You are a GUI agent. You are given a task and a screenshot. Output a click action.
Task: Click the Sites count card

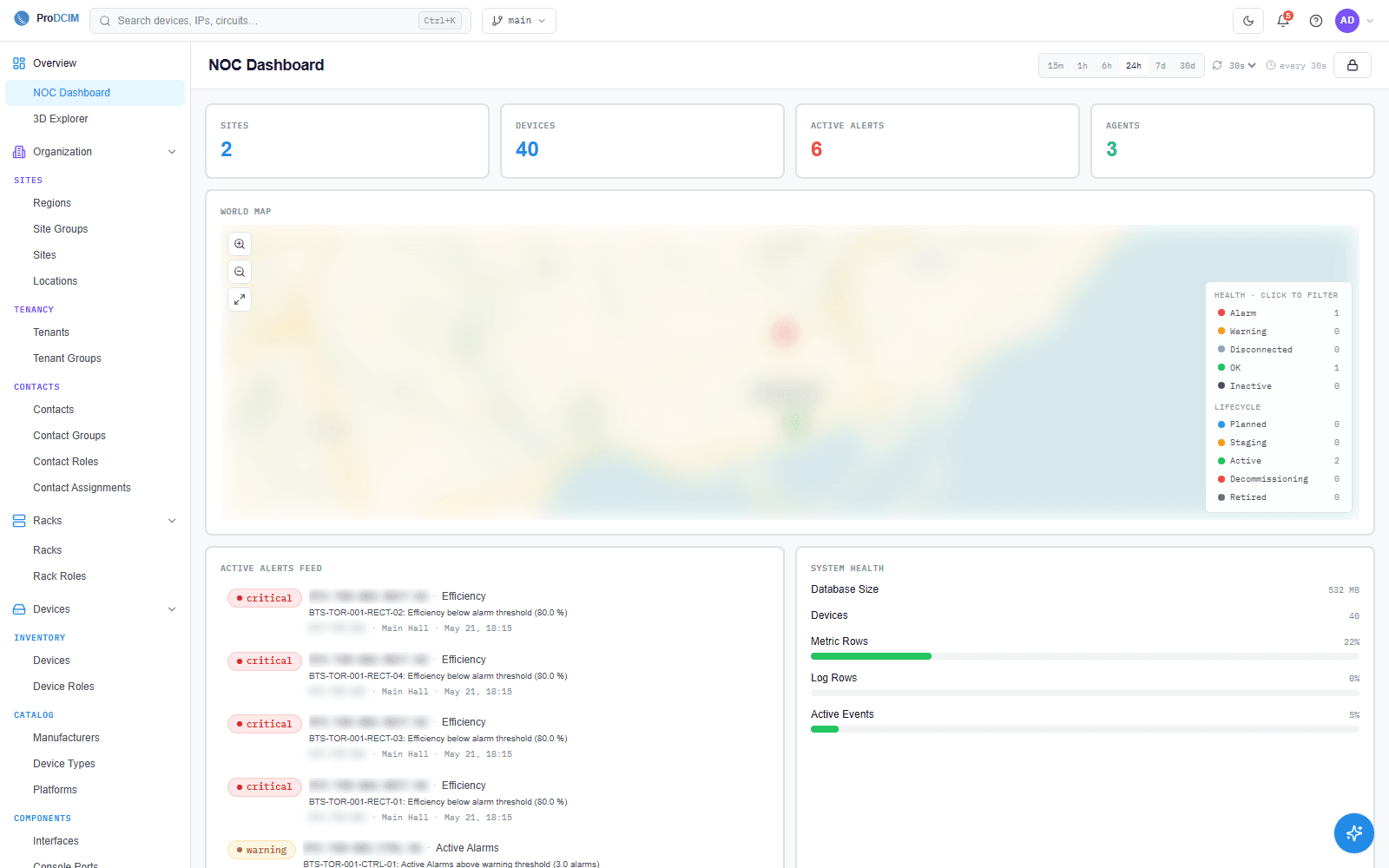[x=347, y=141]
